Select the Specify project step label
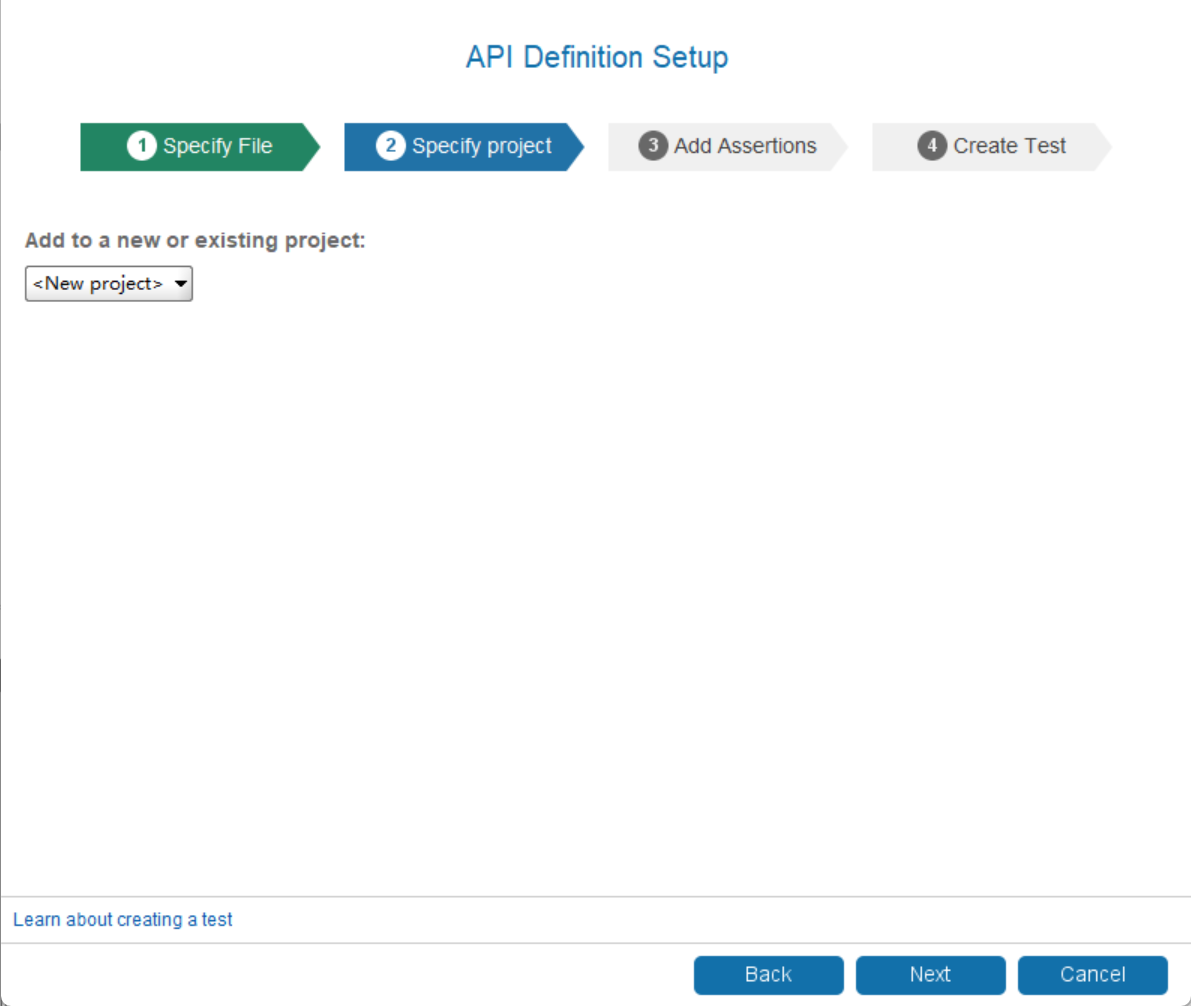 [x=481, y=146]
